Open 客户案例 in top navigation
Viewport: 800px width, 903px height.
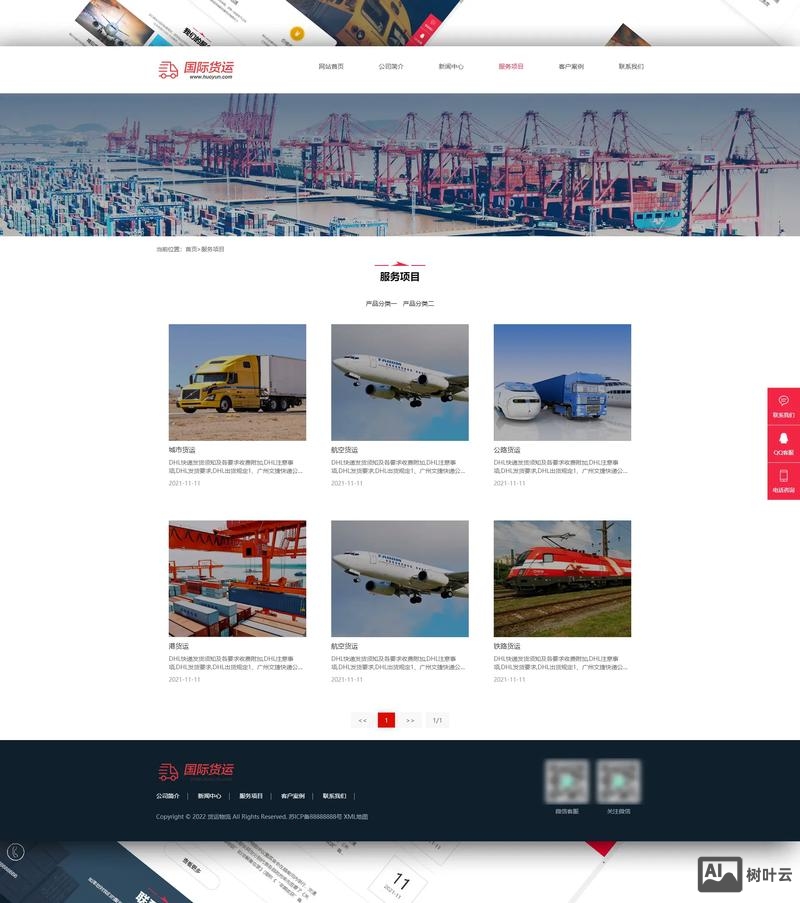point(571,67)
